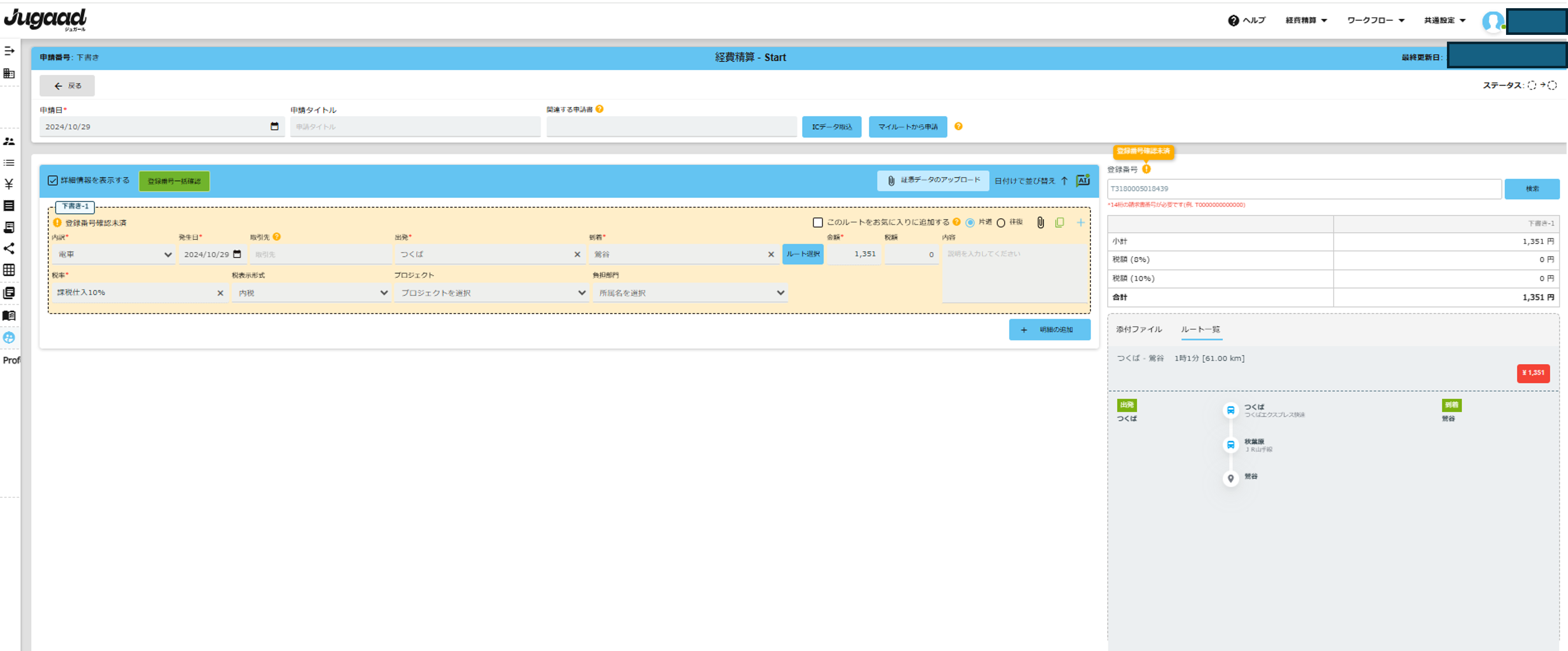Switch to the ルート一覧 tab
Image resolution: width=1568 pixels, height=651 pixels.
(1200, 329)
